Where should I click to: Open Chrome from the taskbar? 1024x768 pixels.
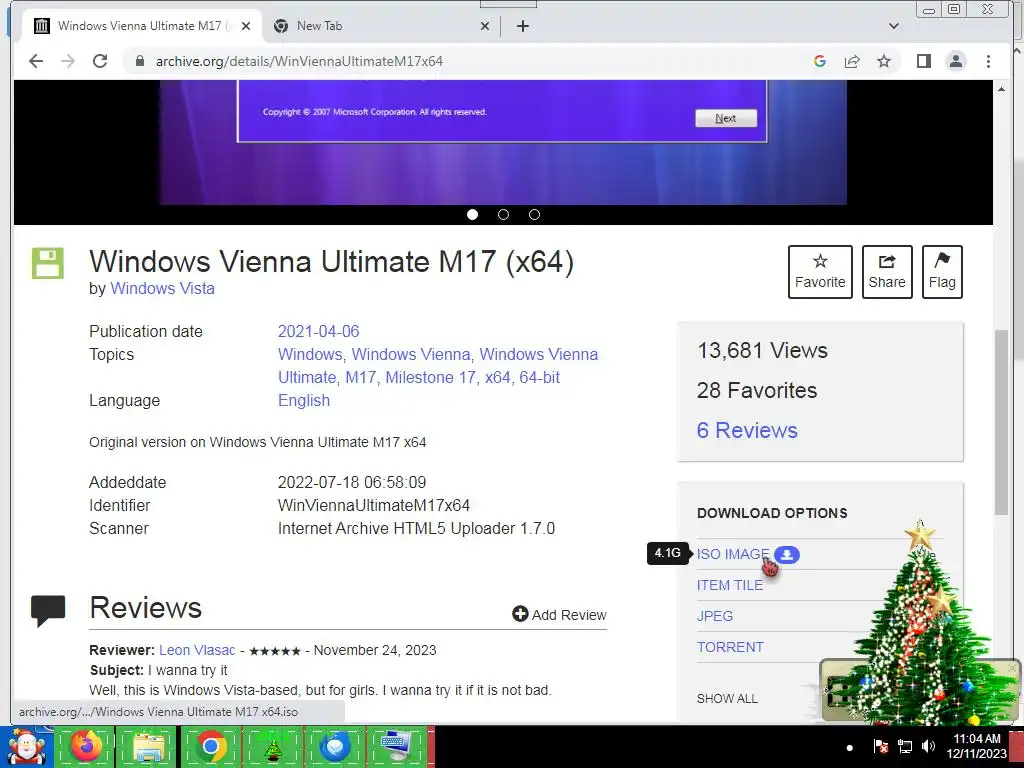pyautogui.click(x=210, y=746)
